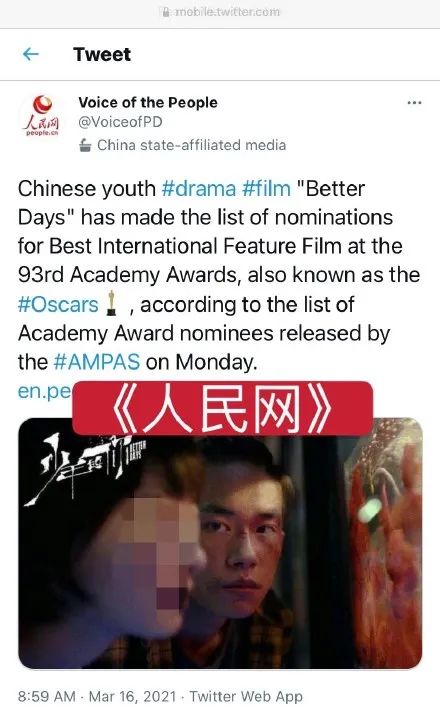Open the #AMPAS hashtag
The height and width of the screenshot is (721, 440).
tap(97, 362)
